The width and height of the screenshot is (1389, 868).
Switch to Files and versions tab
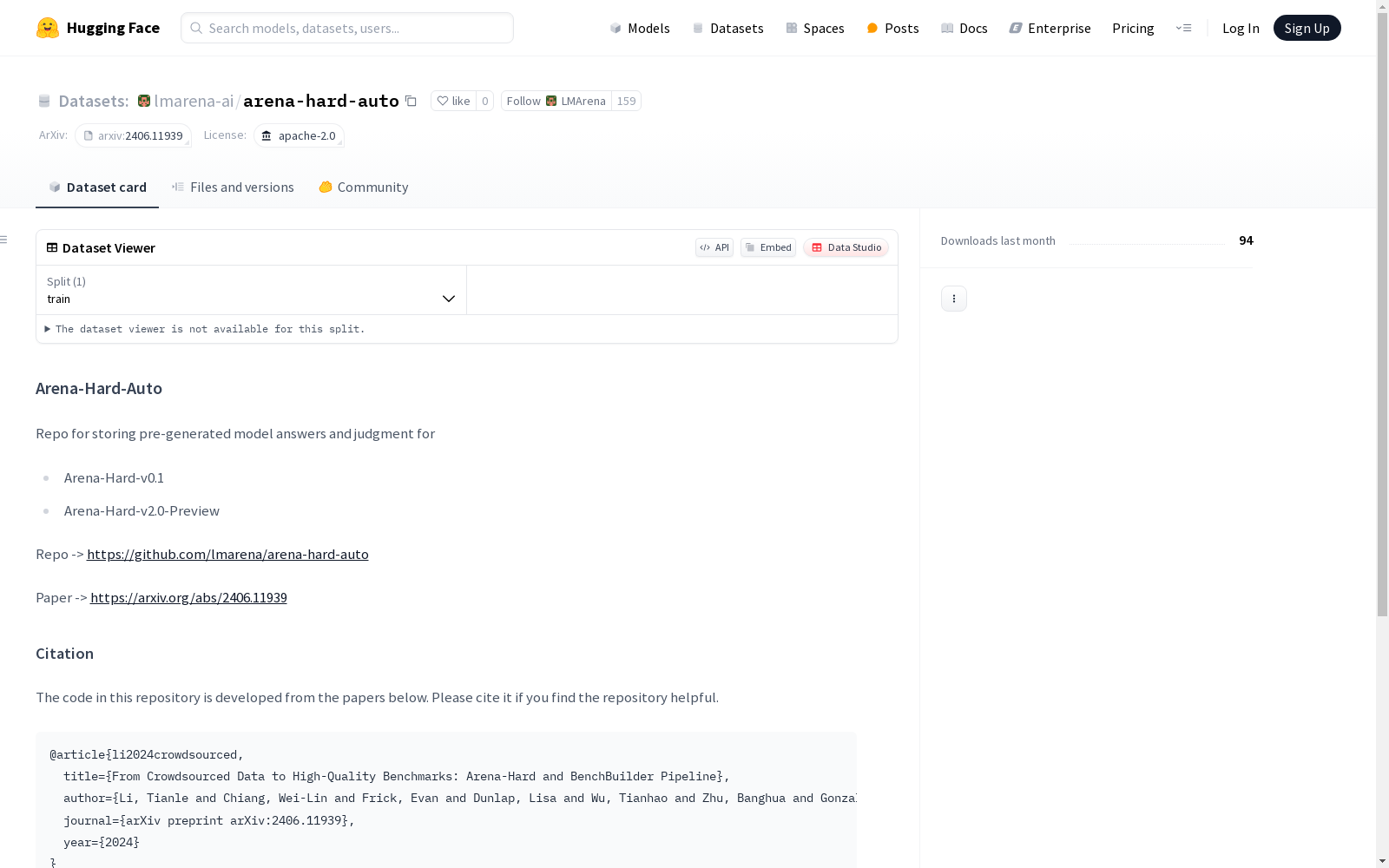coord(233,187)
